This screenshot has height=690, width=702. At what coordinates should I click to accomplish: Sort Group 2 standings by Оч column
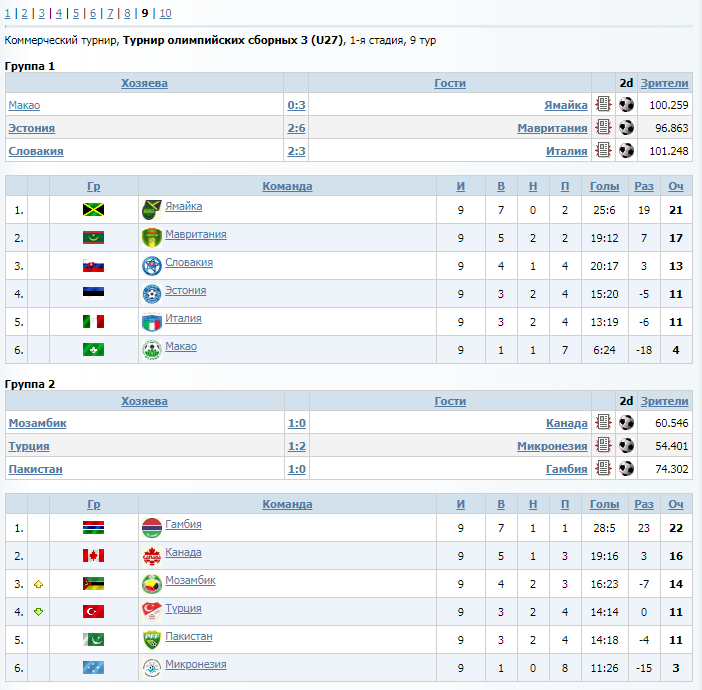pyautogui.click(x=675, y=504)
